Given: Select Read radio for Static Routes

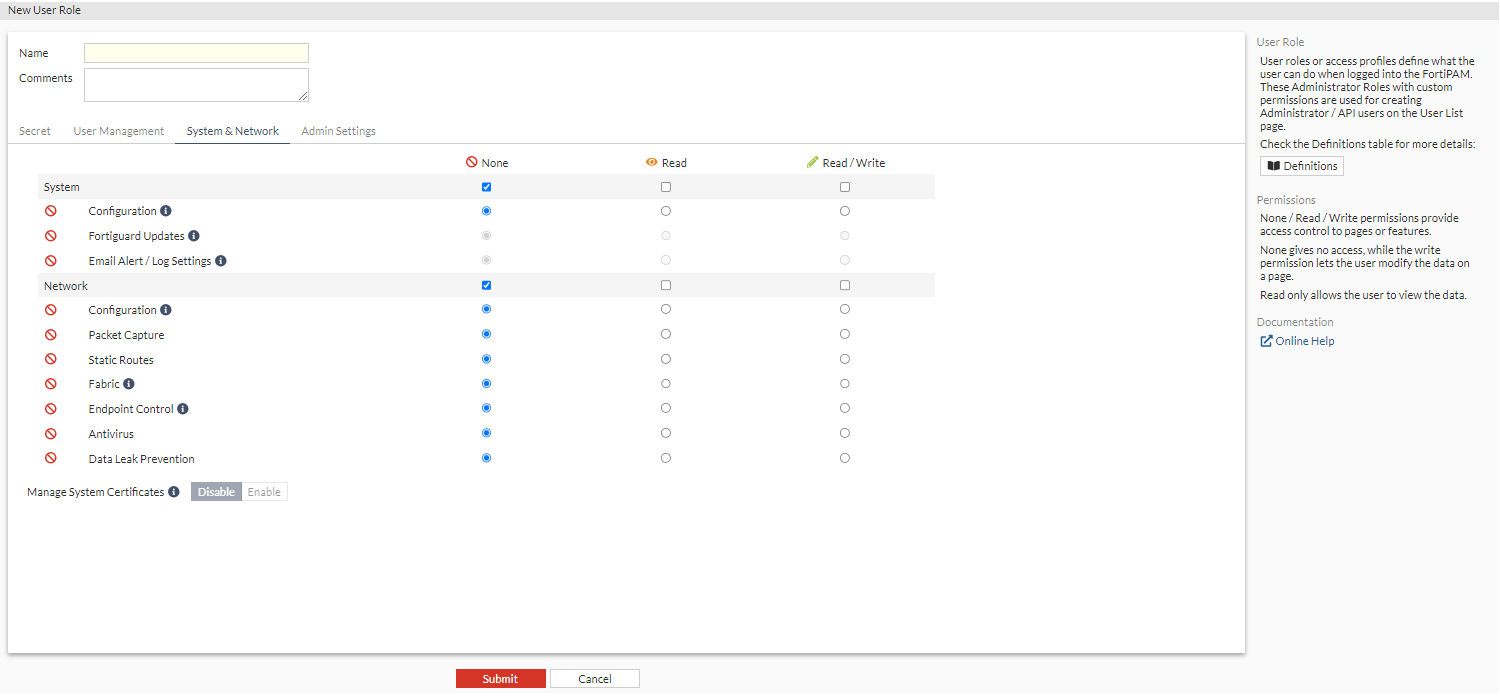Looking at the screenshot, I should tap(666, 359).
